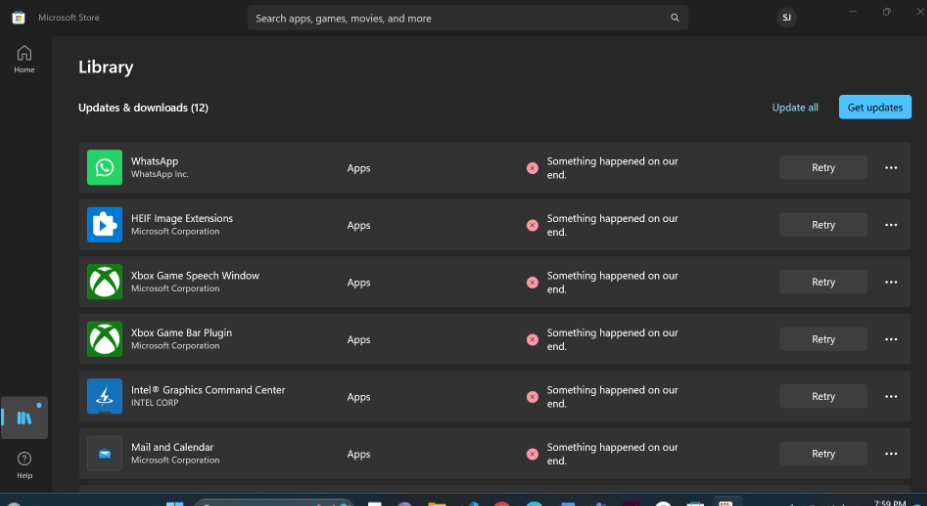Open more options for Mail and Calendar
Image resolution: width=927 pixels, height=506 pixels.
click(891, 454)
